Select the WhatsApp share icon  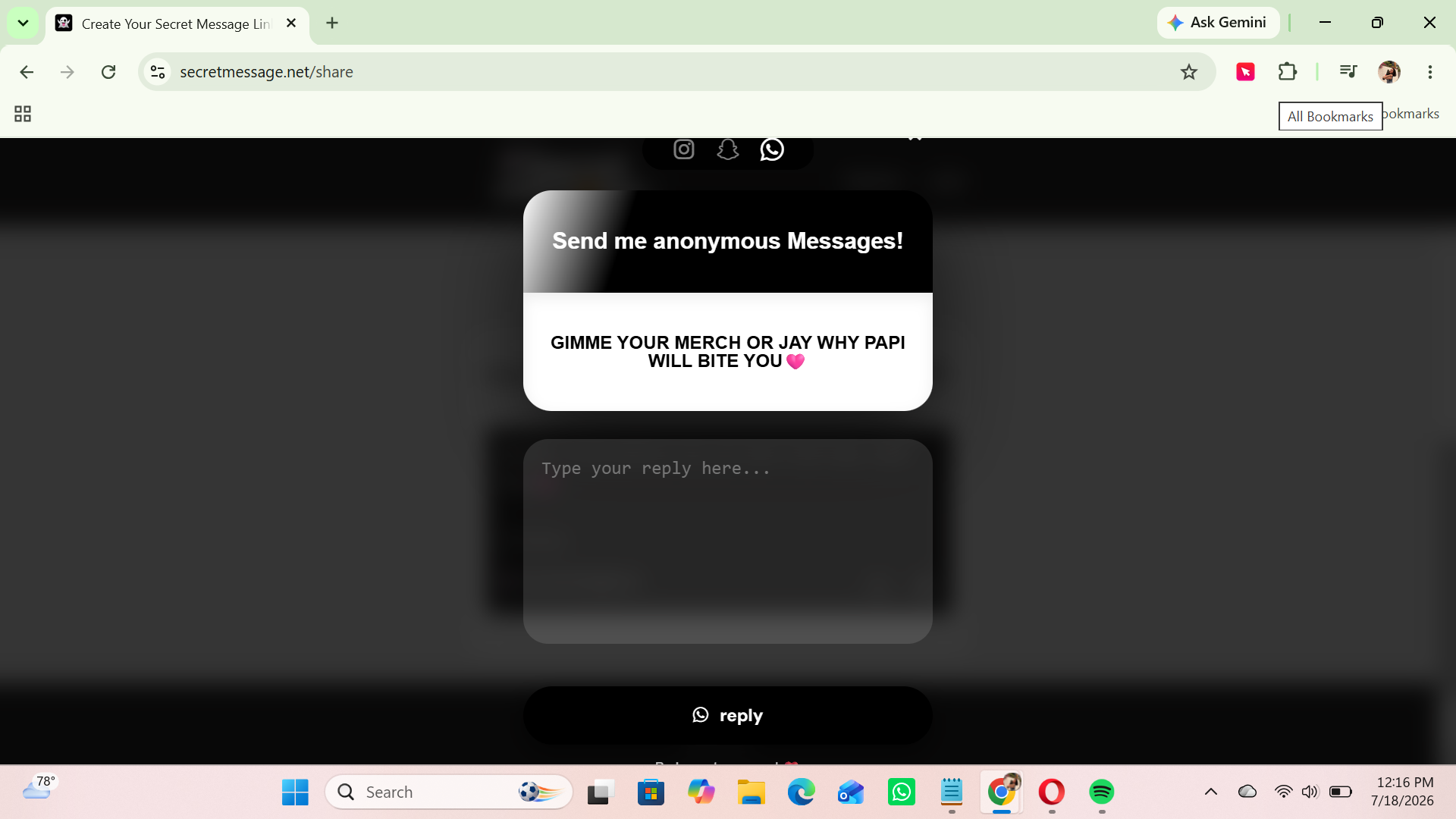[772, 149]
